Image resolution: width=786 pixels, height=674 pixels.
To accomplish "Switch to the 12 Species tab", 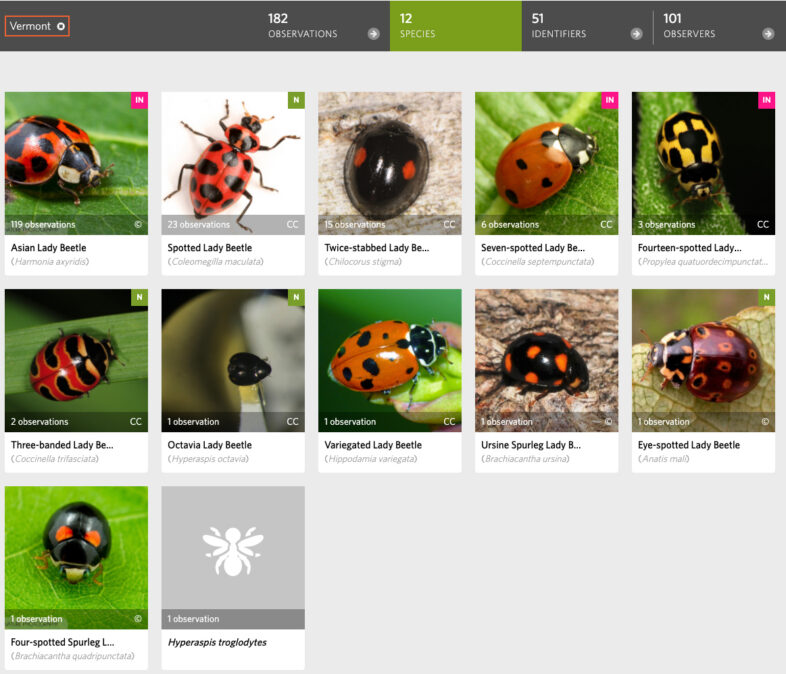I will click(x=455, y=26).
